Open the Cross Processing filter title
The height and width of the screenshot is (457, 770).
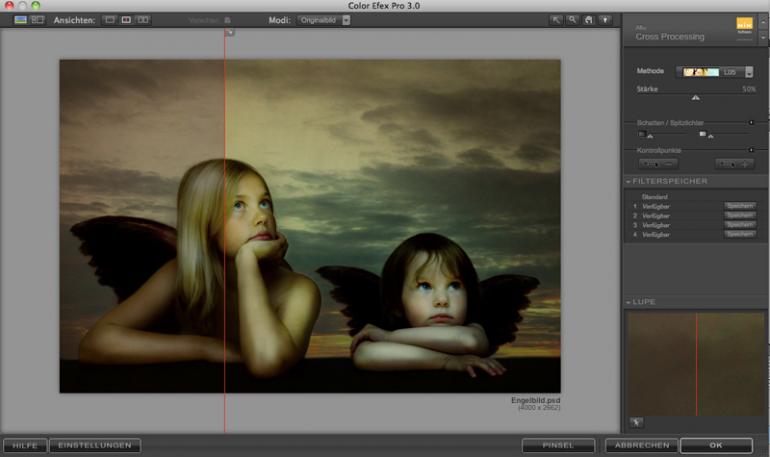click(x=670, y=36)
